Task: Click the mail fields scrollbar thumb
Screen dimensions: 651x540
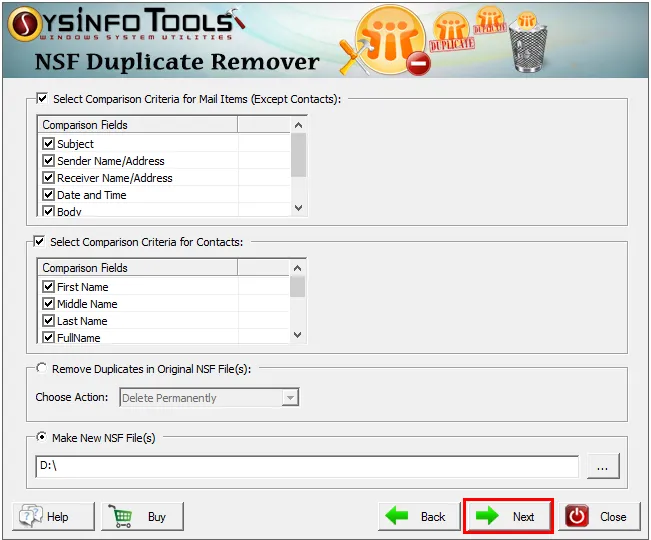Action: click(298, 154)
